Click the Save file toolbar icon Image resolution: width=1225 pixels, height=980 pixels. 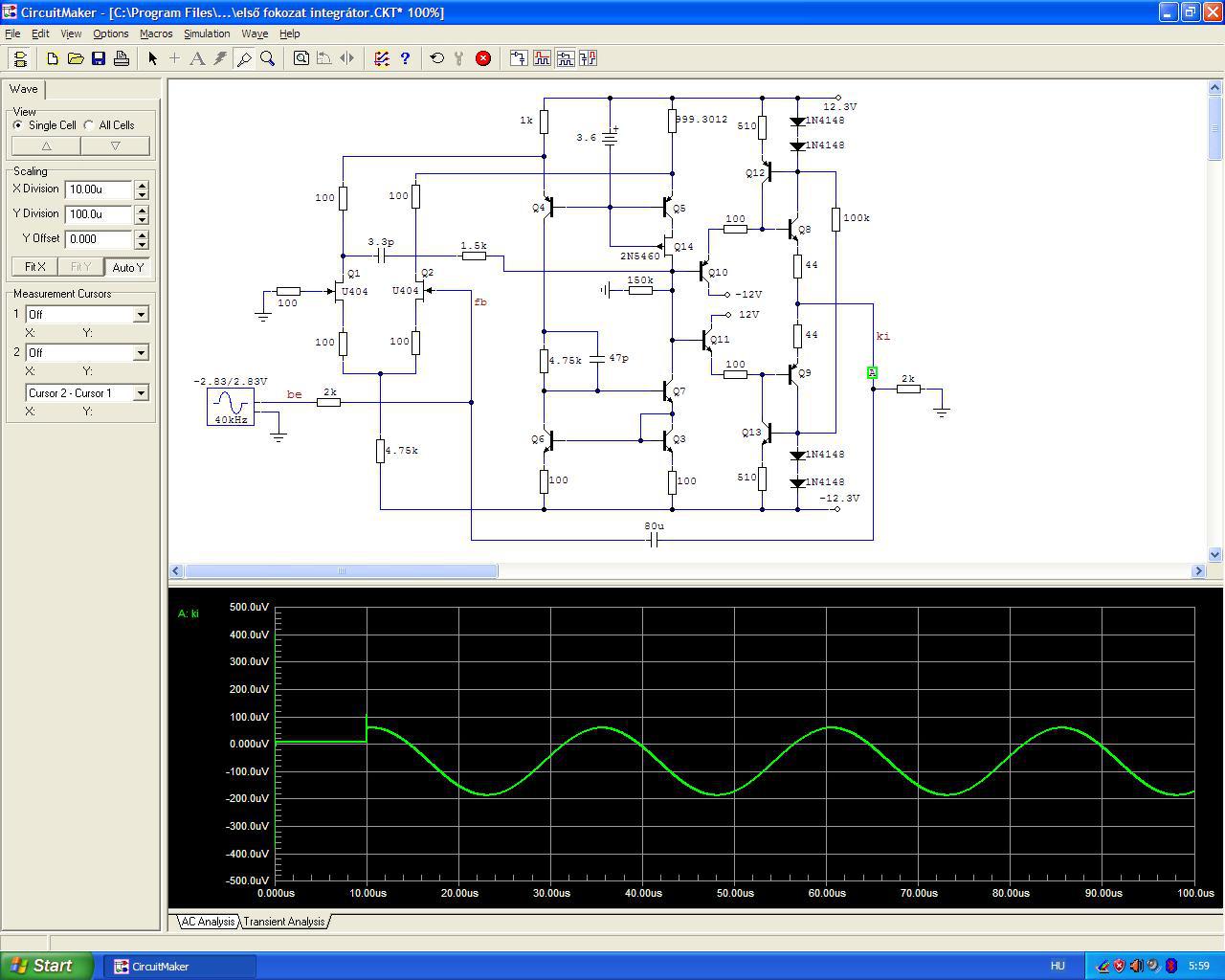pos(99,58)
